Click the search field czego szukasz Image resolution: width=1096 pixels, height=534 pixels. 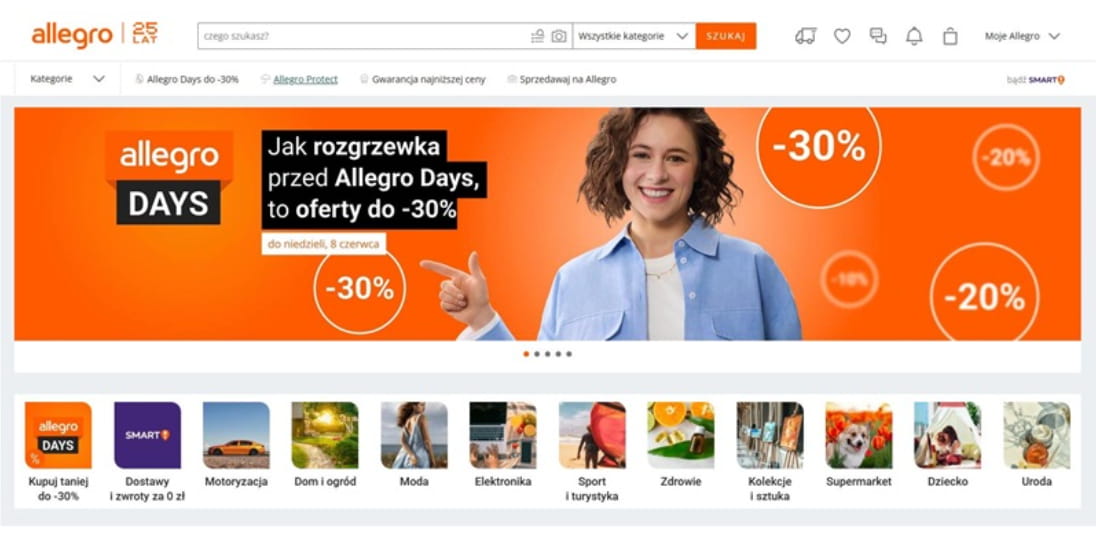pyautogui.click(x=362, y=36)
